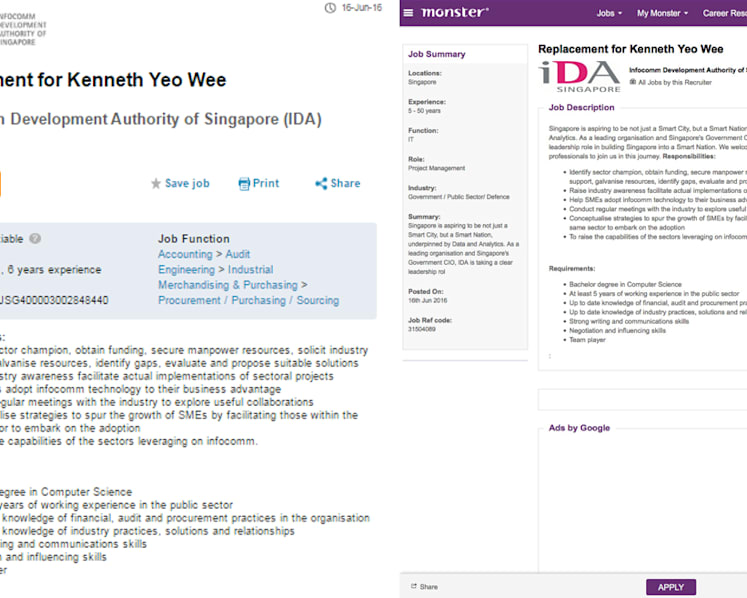Click the Posted On value 16th Jun 2016
Screen dimensions: 747x598
(427, 301)
